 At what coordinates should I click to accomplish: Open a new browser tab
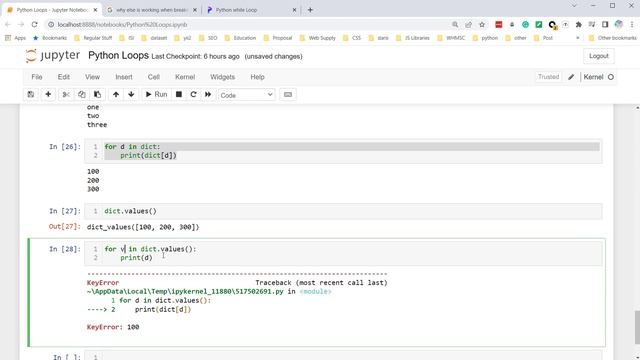(x=310, y=10)
